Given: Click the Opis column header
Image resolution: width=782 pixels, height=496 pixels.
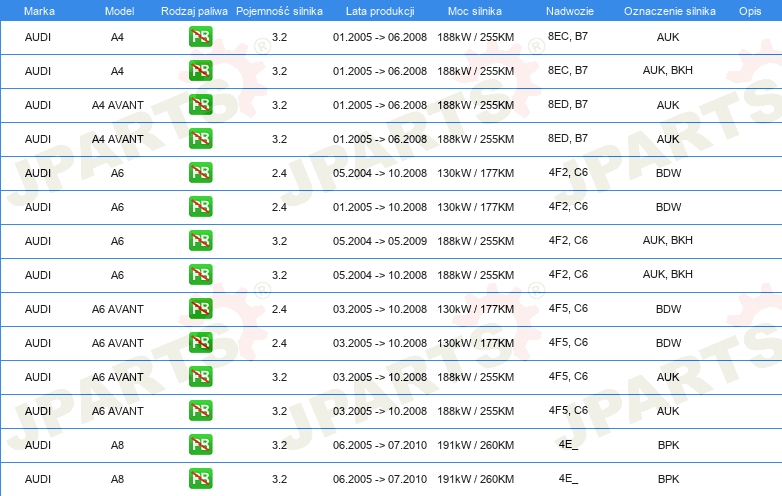Looking at the screenshot, I should 749,10.
